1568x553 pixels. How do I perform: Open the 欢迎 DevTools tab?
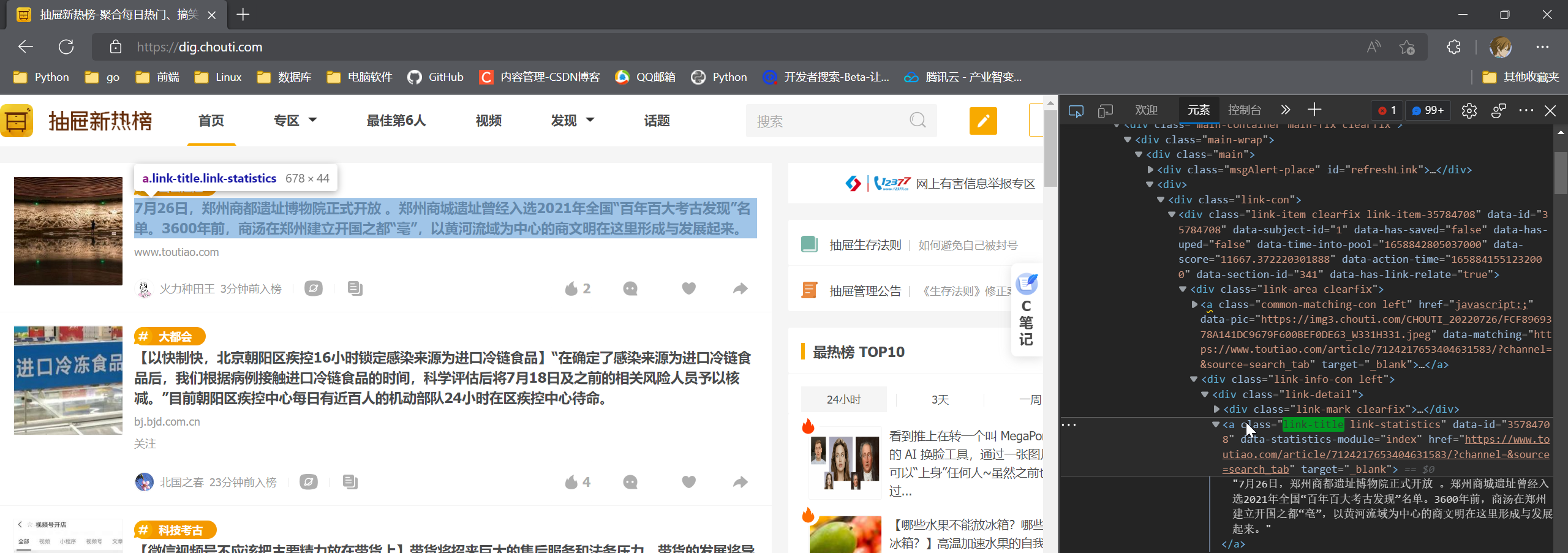click(x=1146, y=110)
